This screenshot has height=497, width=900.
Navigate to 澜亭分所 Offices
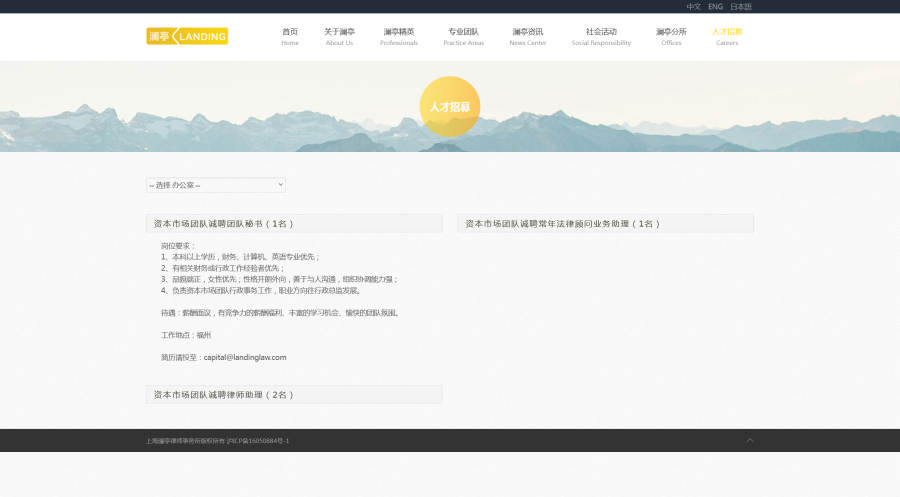671,36
